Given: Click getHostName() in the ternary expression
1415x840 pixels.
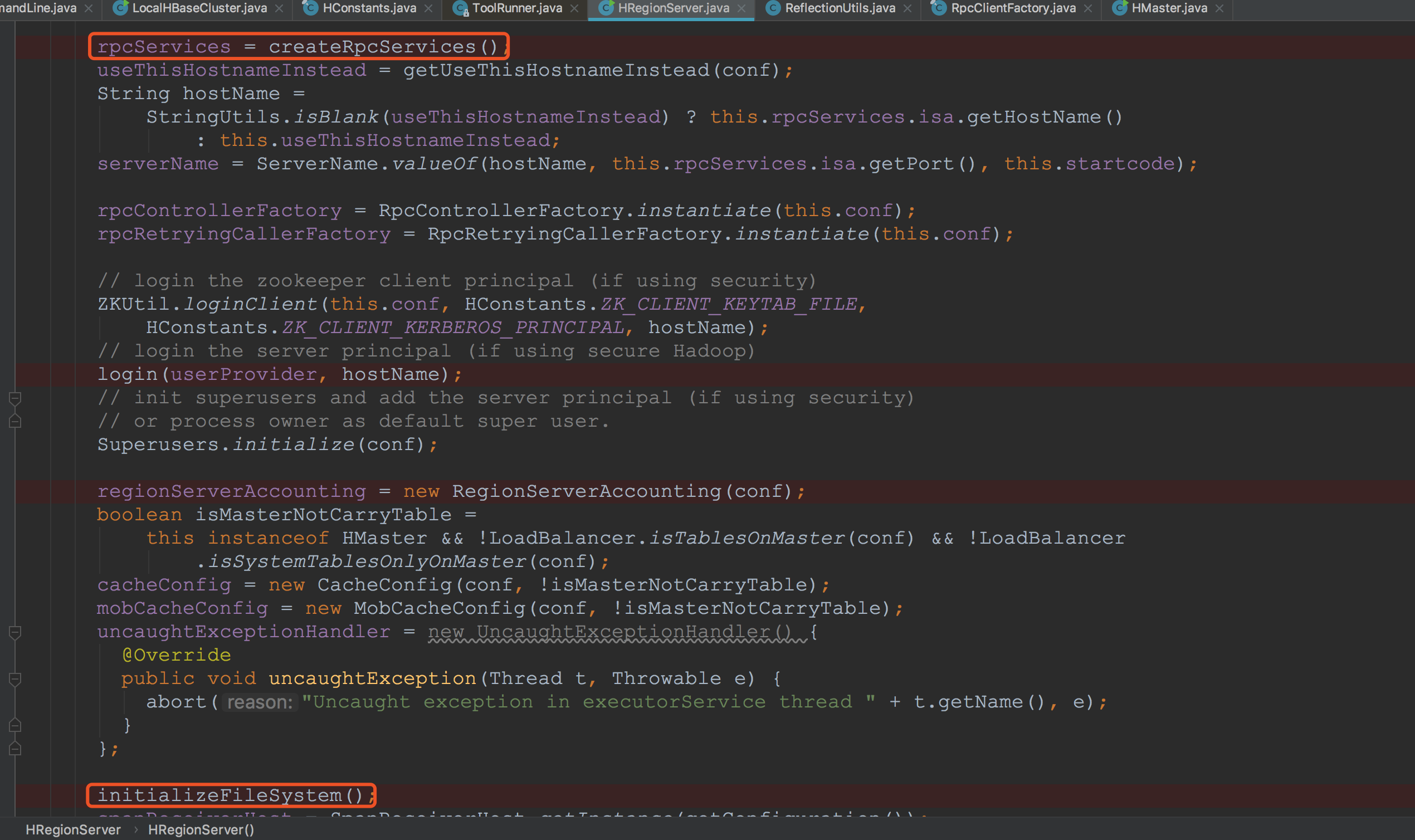Looking at the screenshot, I should [1045, 116].
